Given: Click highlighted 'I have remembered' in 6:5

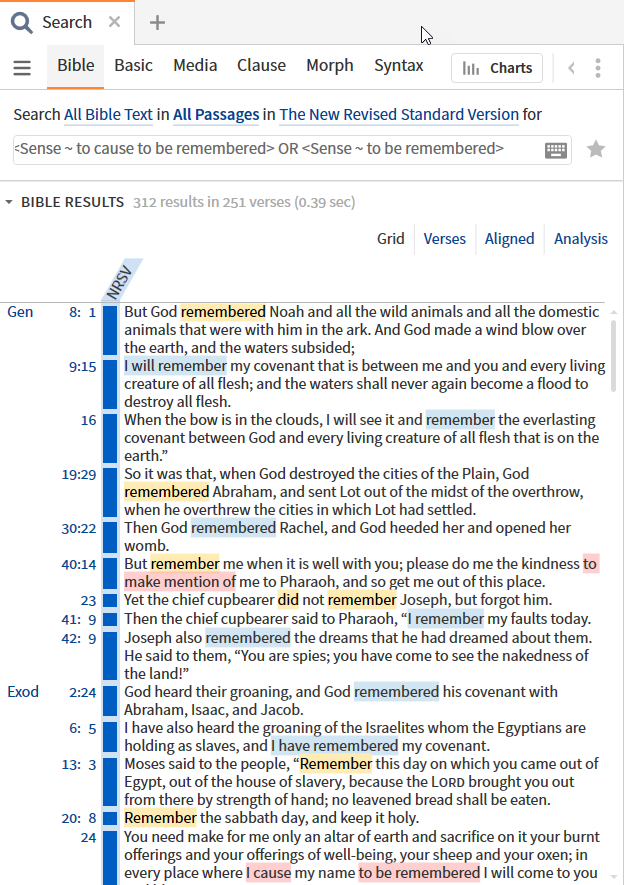Looking at the screenshot, I should (x=335, y=746).
